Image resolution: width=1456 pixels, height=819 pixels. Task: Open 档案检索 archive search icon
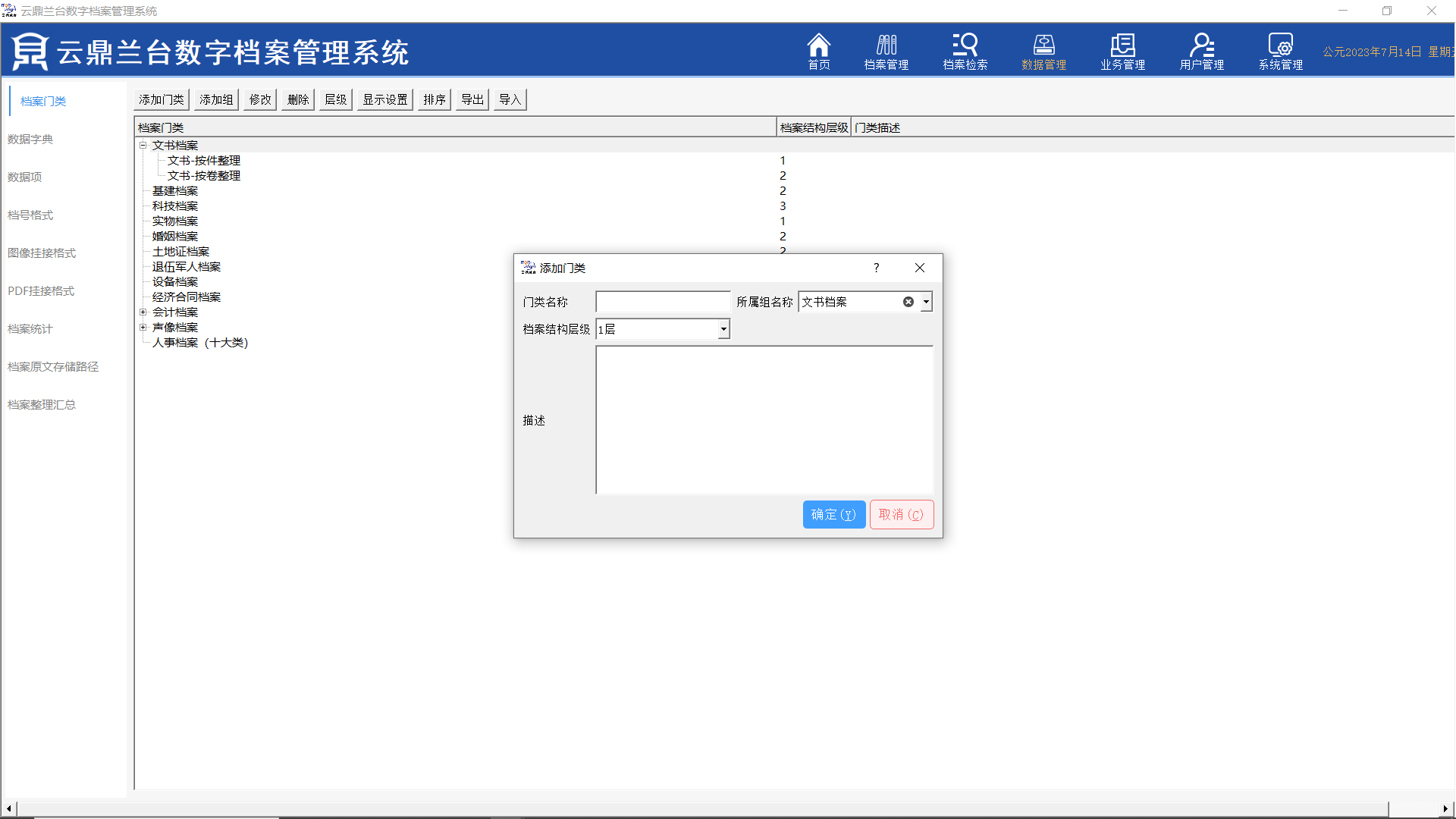click(965, 51)
